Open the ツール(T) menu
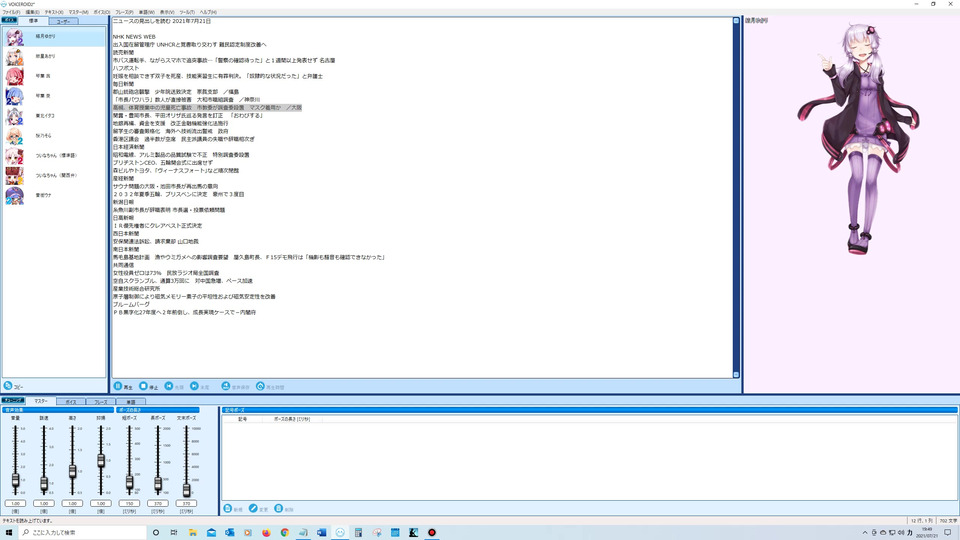 pyautogui.click(x=187, y=12)
